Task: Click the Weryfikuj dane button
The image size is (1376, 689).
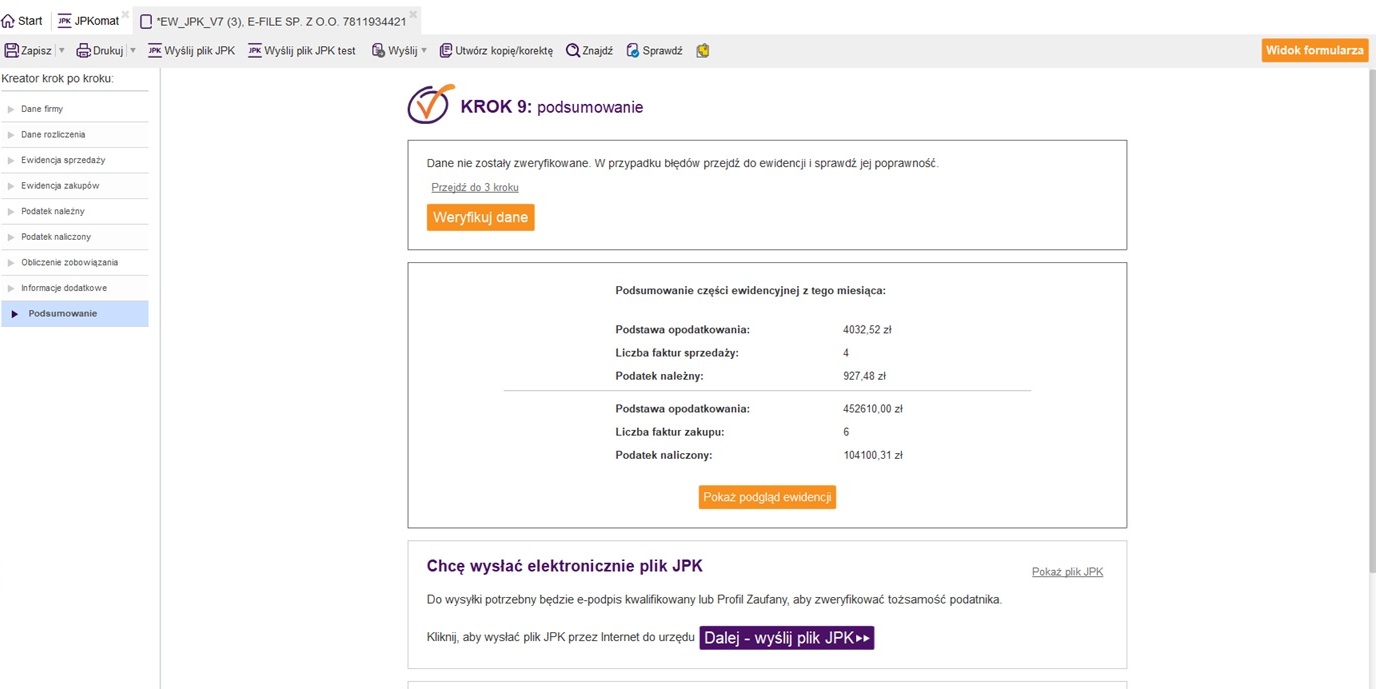Action: pos(480,217)
